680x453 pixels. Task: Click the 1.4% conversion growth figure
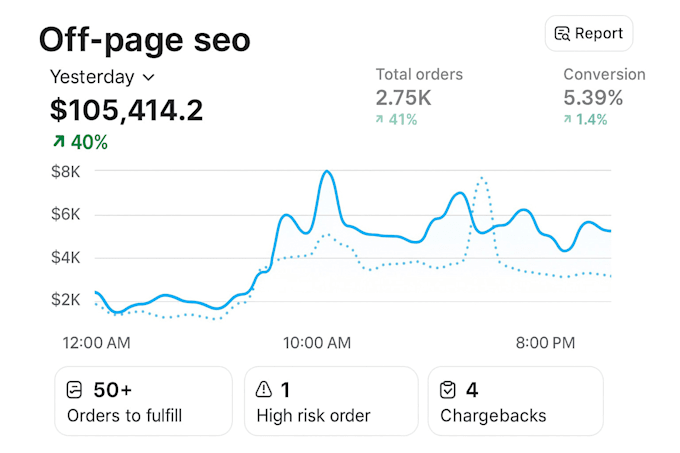tap(591, 120)
